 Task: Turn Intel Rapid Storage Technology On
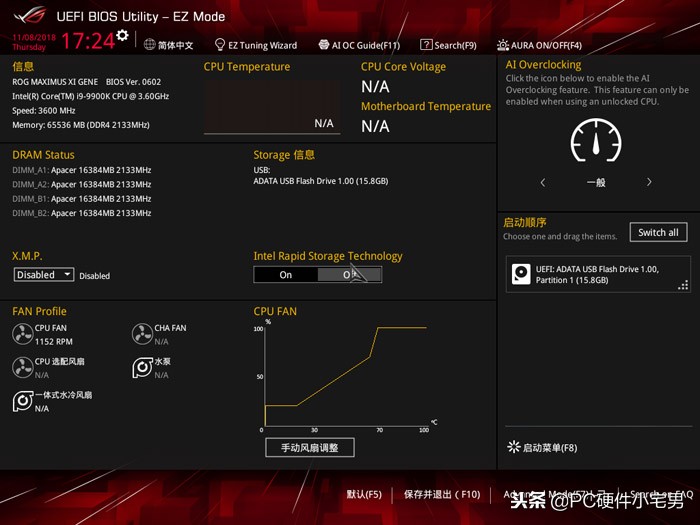coord(286,275)
